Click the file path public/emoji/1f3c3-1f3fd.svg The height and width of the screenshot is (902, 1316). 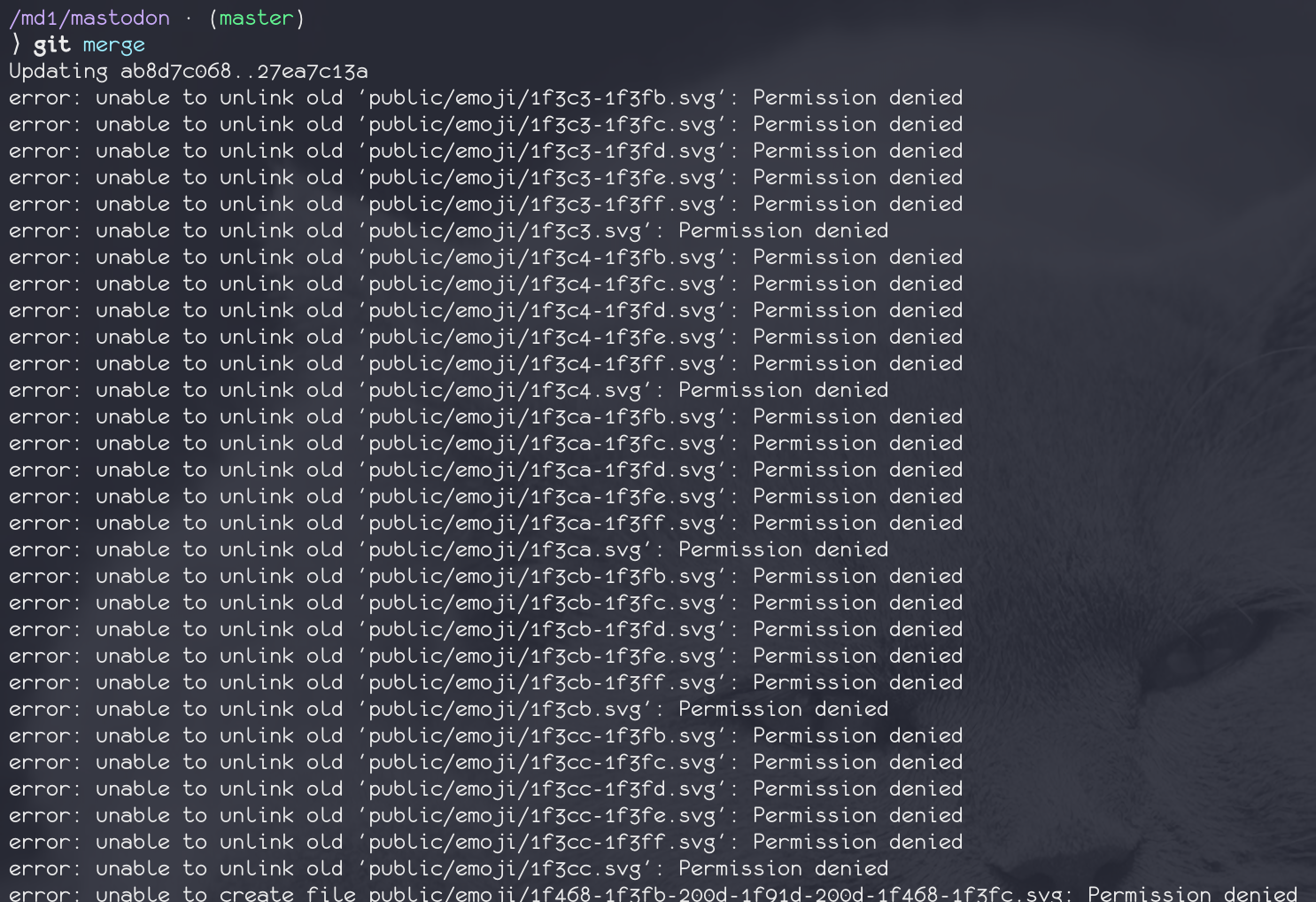(542, 151)
